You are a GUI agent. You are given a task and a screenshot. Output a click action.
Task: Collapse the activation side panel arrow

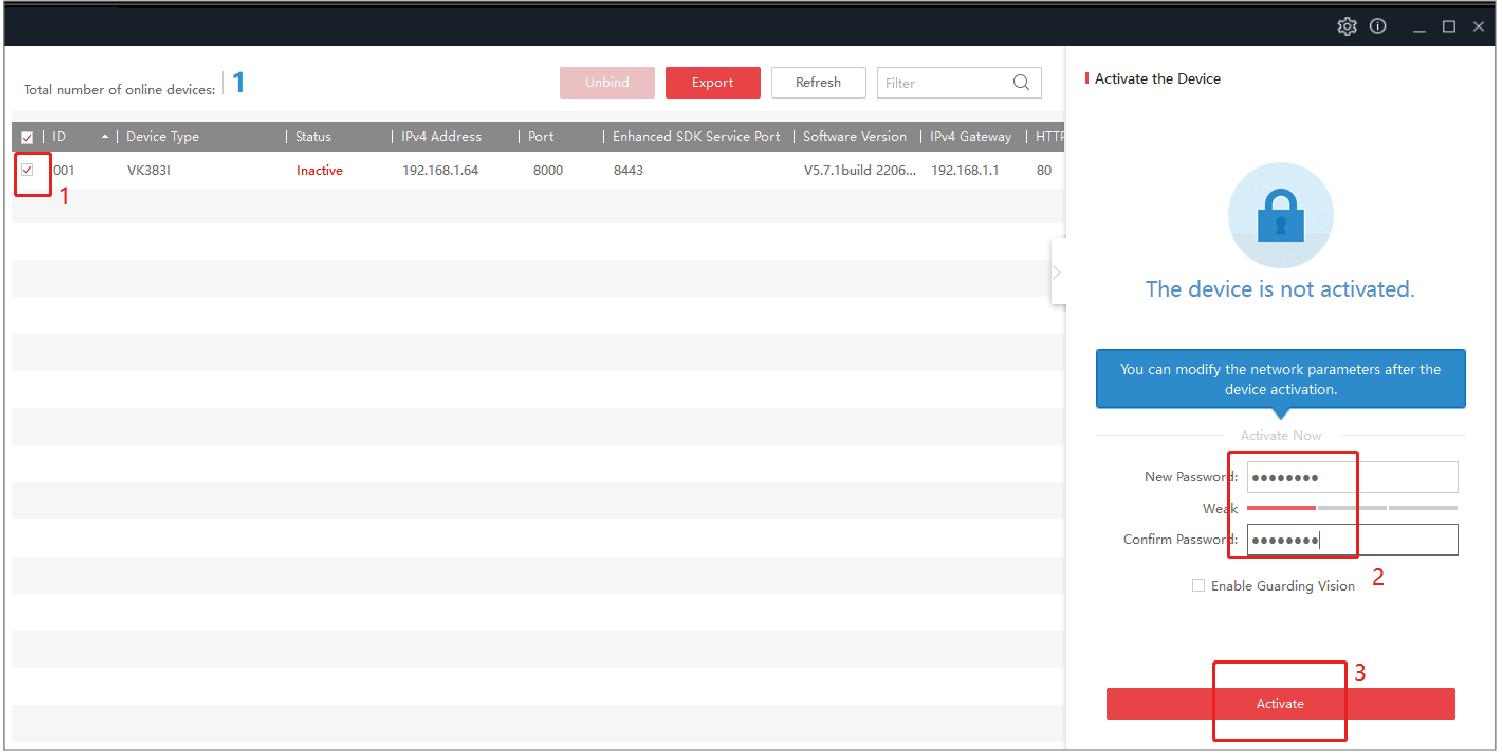click(x=1058, y=272)
